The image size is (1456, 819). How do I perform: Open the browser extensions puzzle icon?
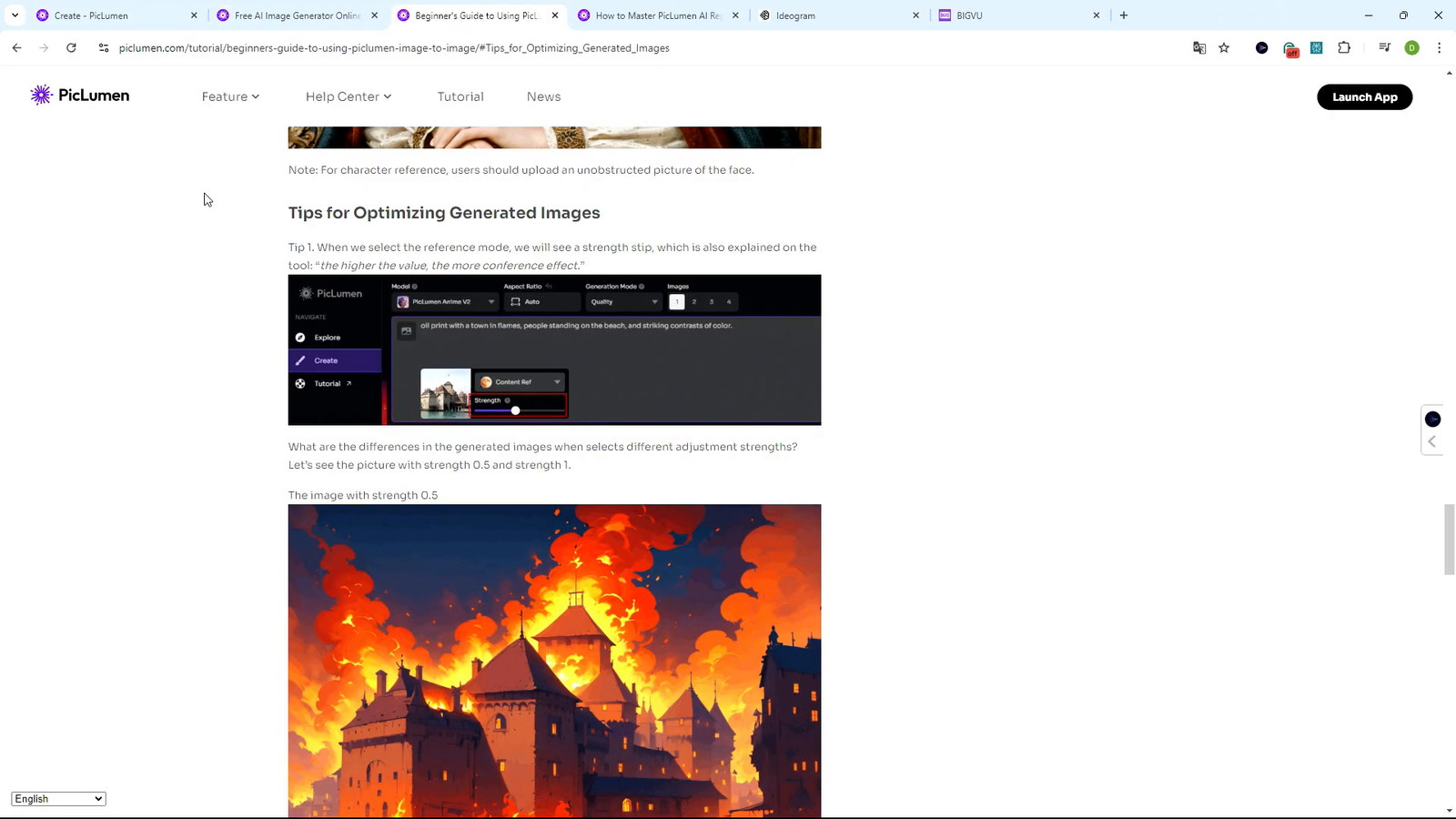click(1344, 48)
